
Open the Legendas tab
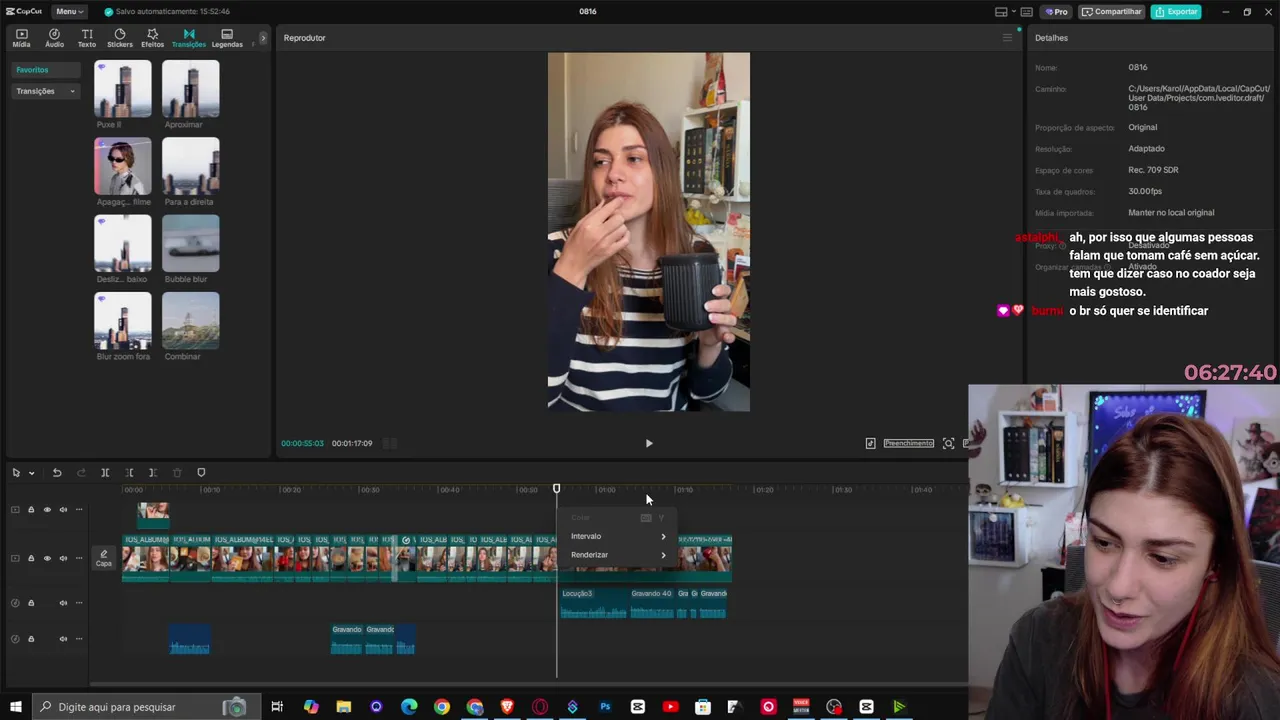click(227, 38)
